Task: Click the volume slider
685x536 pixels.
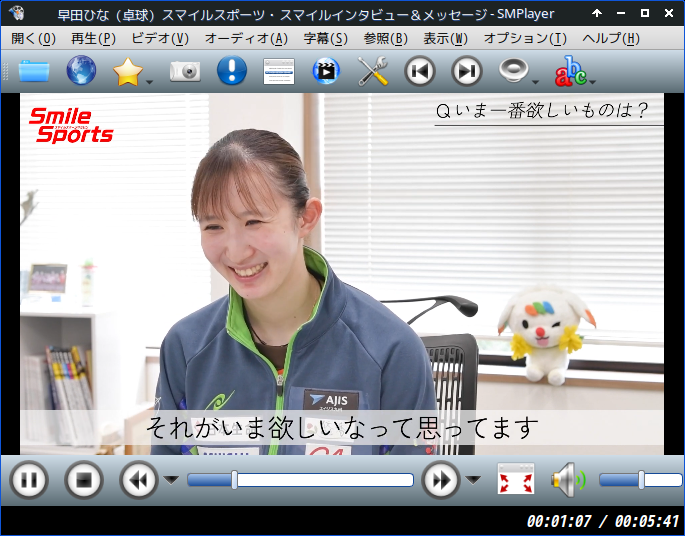Action: pos(640,480)
